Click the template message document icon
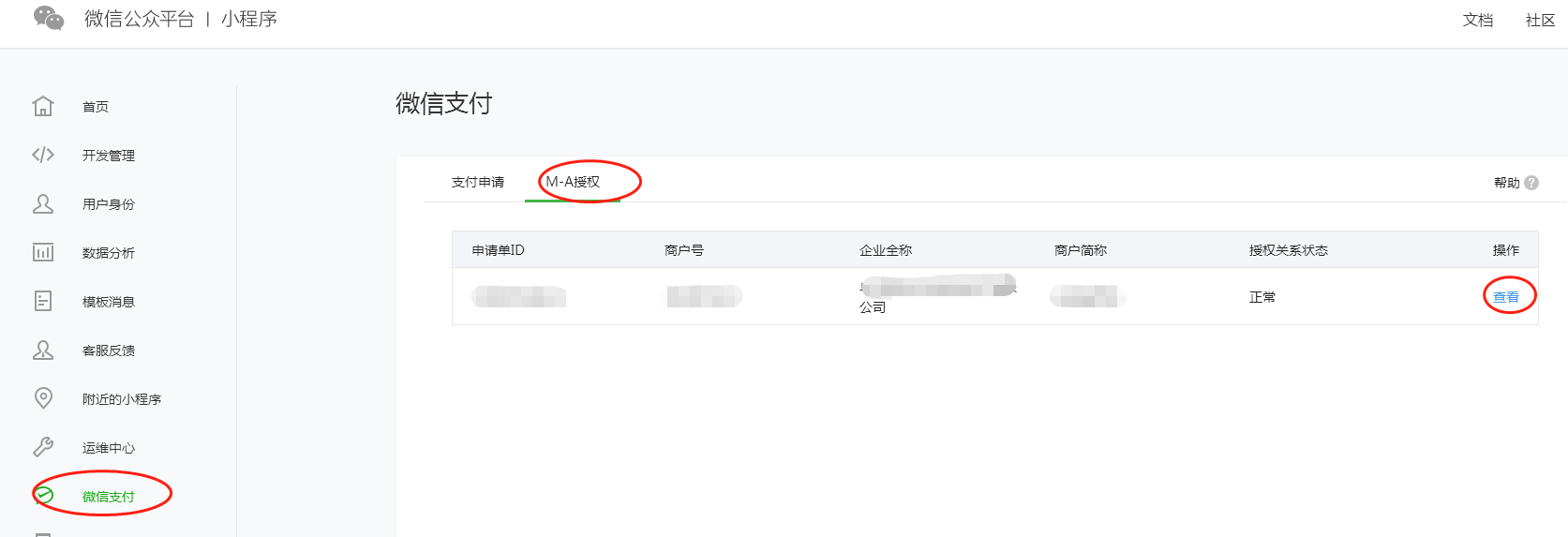Image resolution: width=1568 pixels, height=537 pixels. tap(43, 301)
